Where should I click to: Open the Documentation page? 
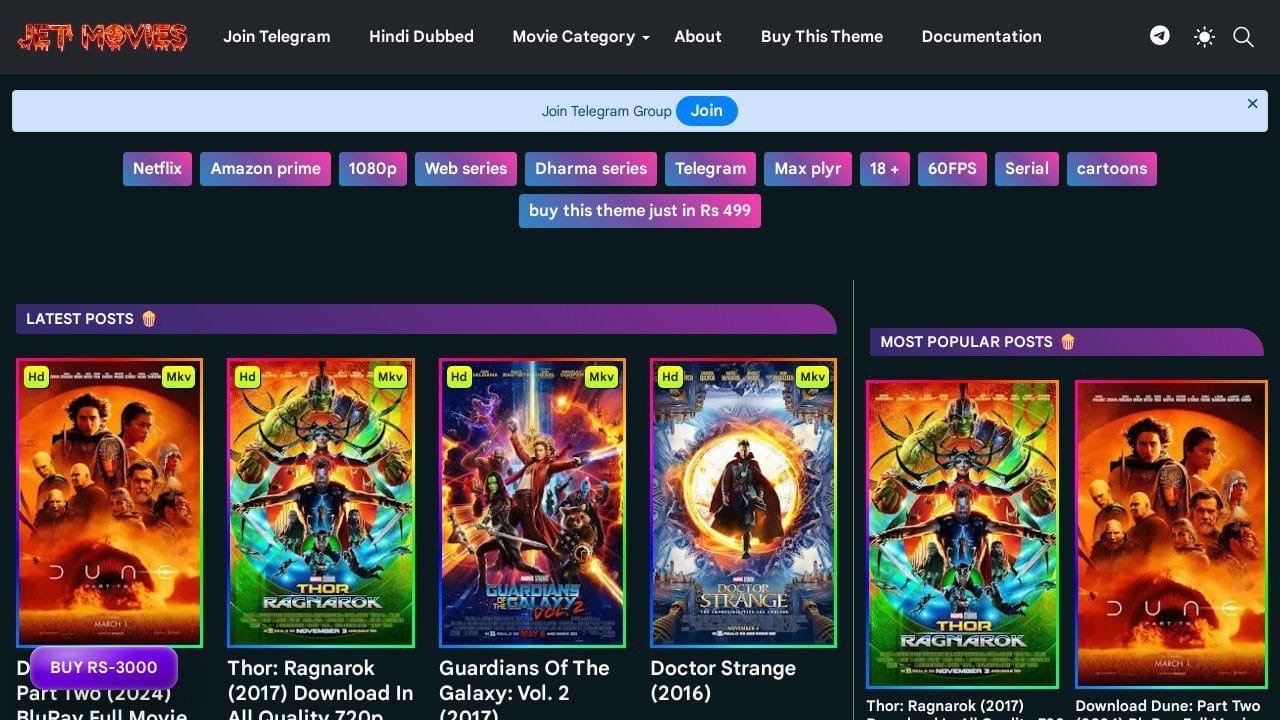(981, 36)
